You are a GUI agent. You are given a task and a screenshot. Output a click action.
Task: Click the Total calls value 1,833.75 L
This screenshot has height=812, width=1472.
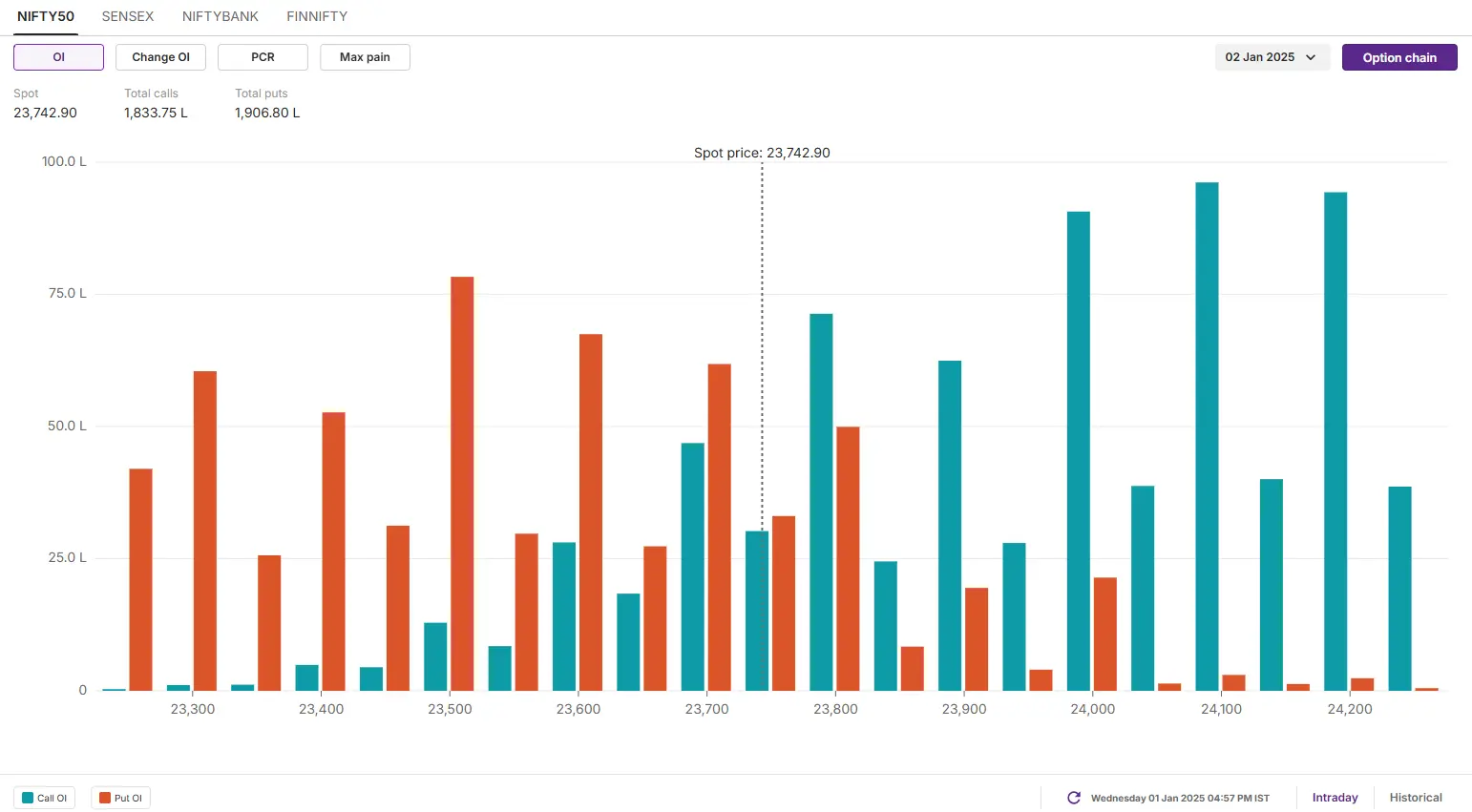point(156,113)
